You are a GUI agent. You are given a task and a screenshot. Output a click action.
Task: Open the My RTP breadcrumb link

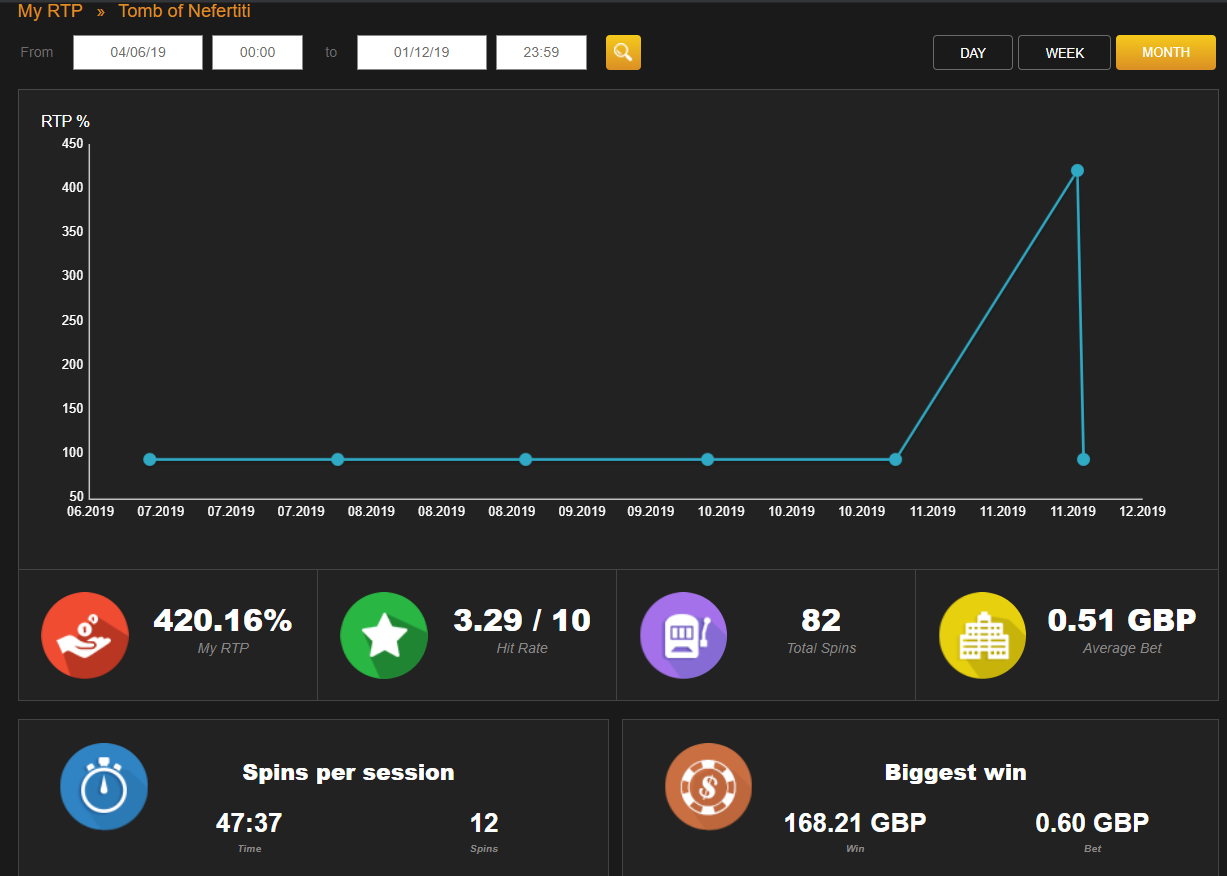[50, 12]
